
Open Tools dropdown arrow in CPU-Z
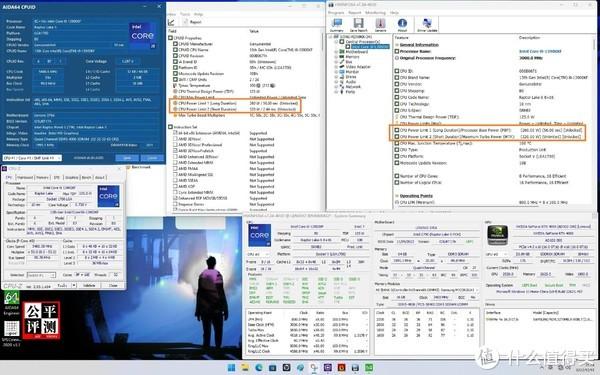[x=74, y=285]
